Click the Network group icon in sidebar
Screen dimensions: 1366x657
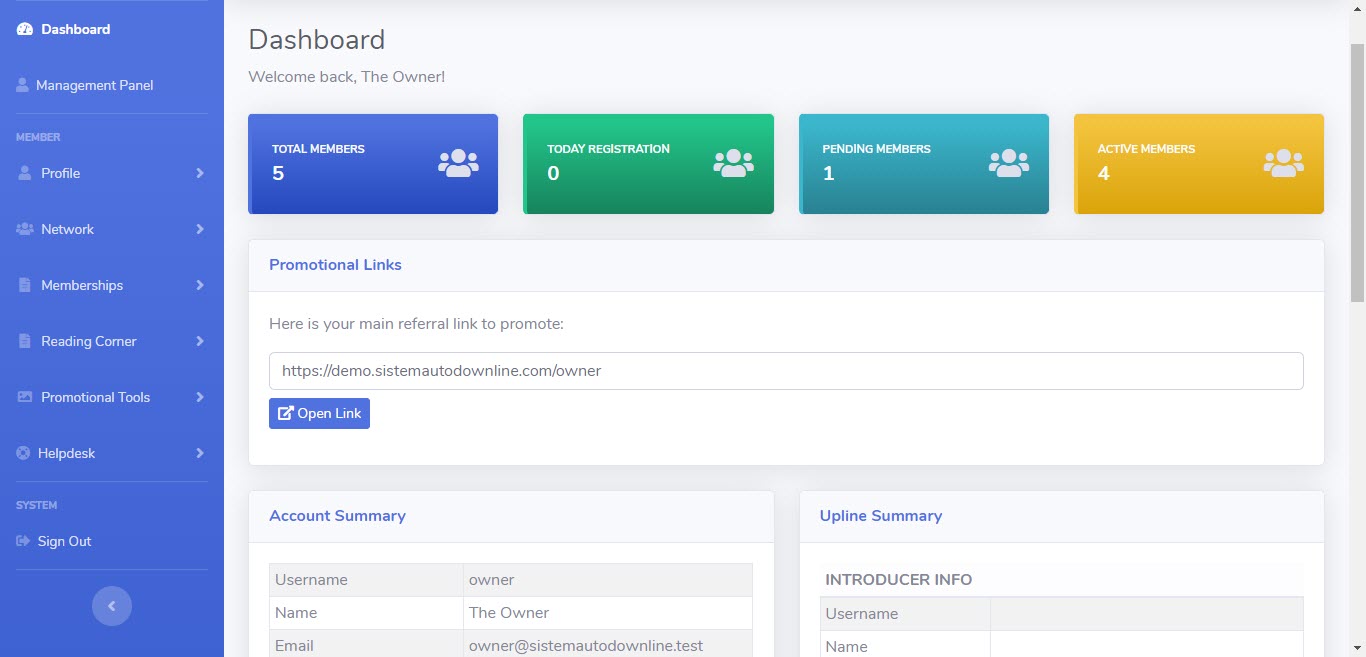point(25,229)
